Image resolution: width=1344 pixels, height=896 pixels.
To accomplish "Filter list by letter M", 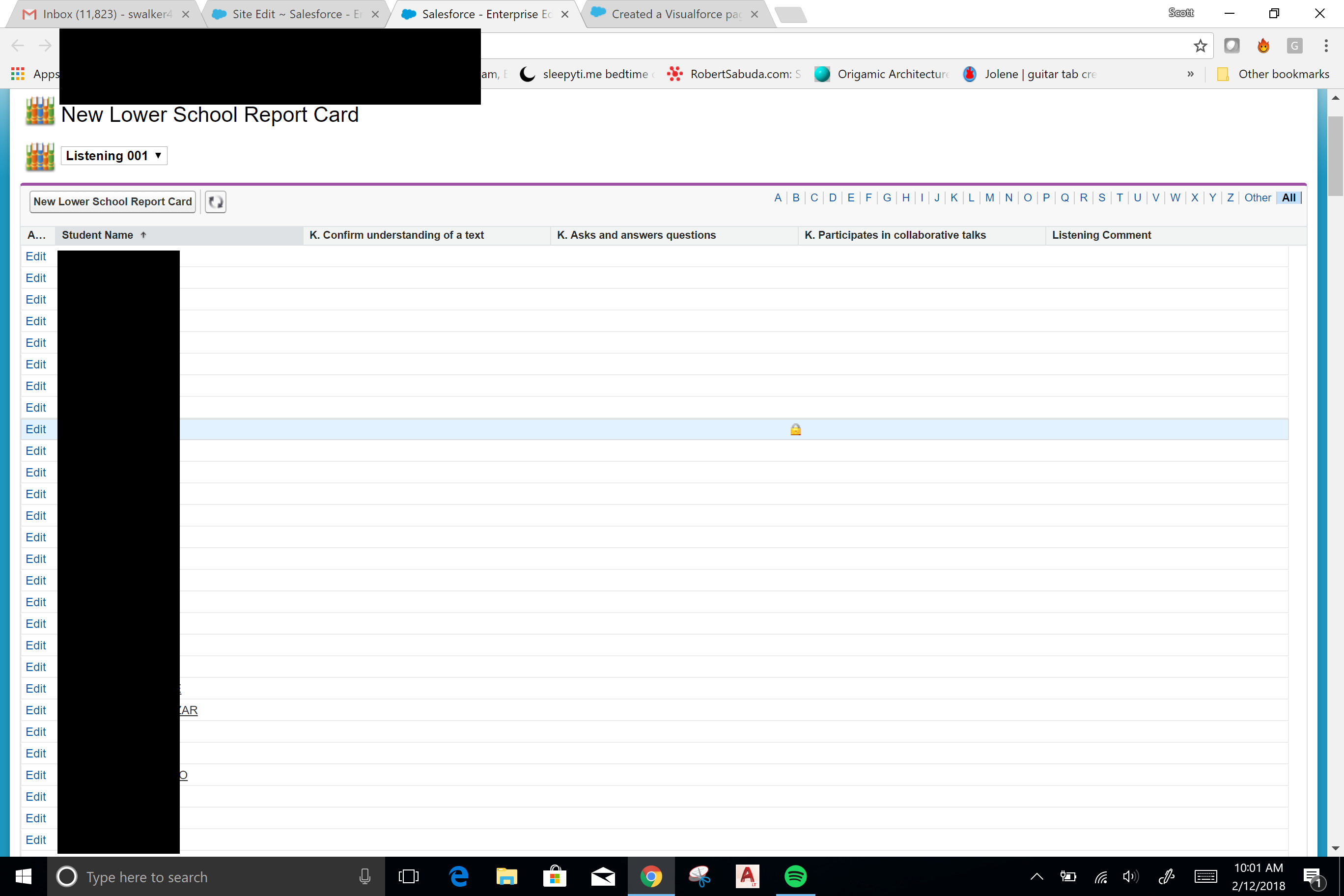I will tap(989, 197).
